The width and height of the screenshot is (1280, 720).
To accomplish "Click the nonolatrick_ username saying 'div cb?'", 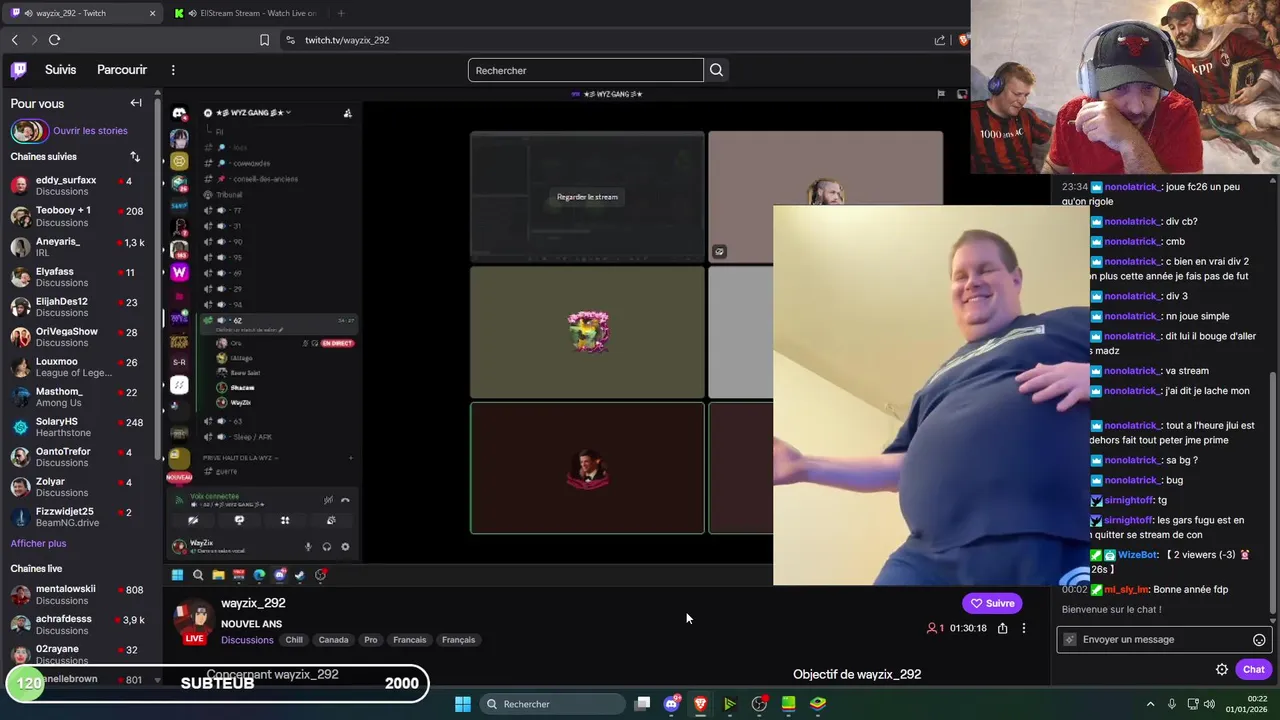I will click(x=1131, y=221).
